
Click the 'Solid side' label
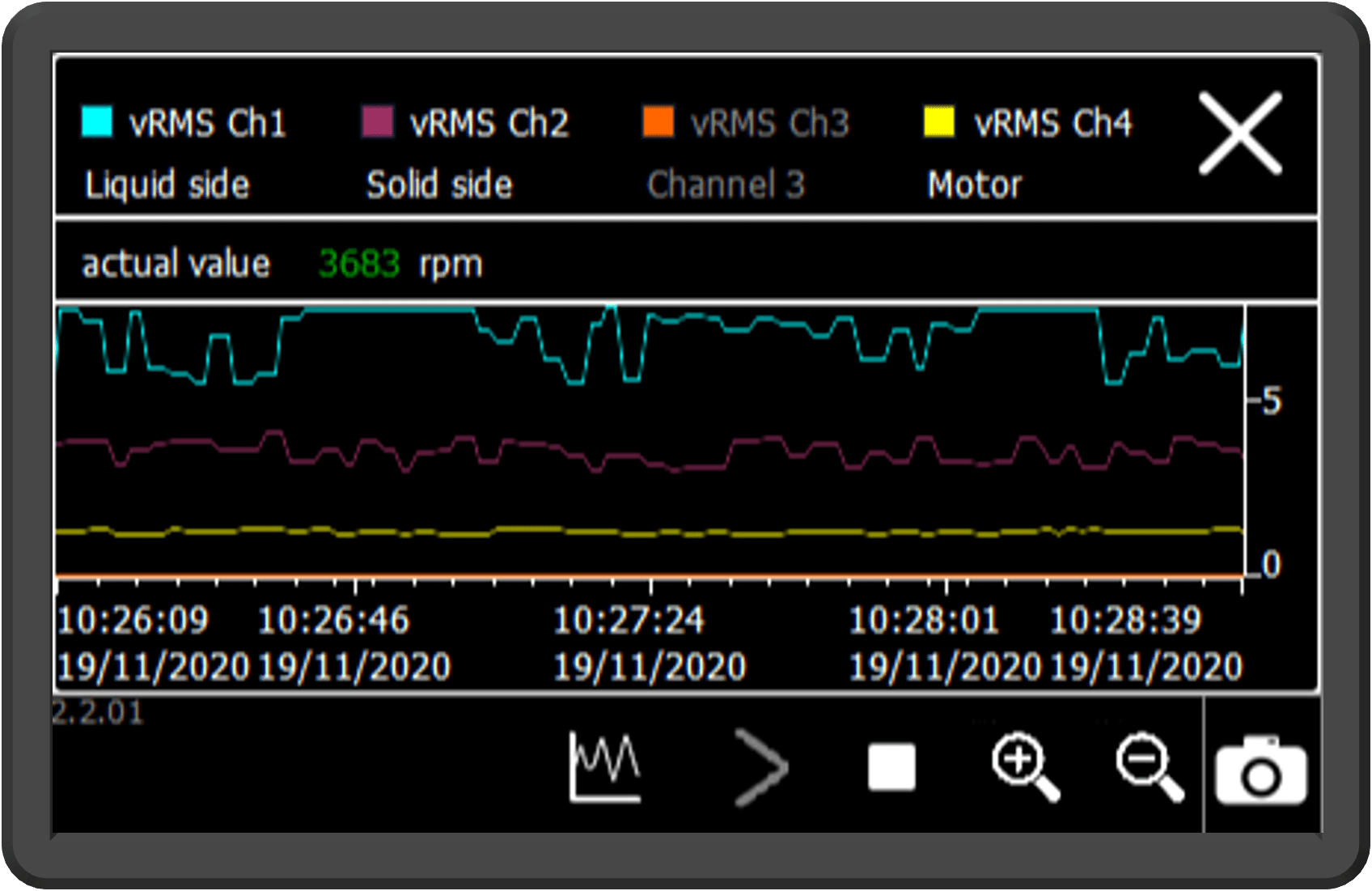point(439,185)
